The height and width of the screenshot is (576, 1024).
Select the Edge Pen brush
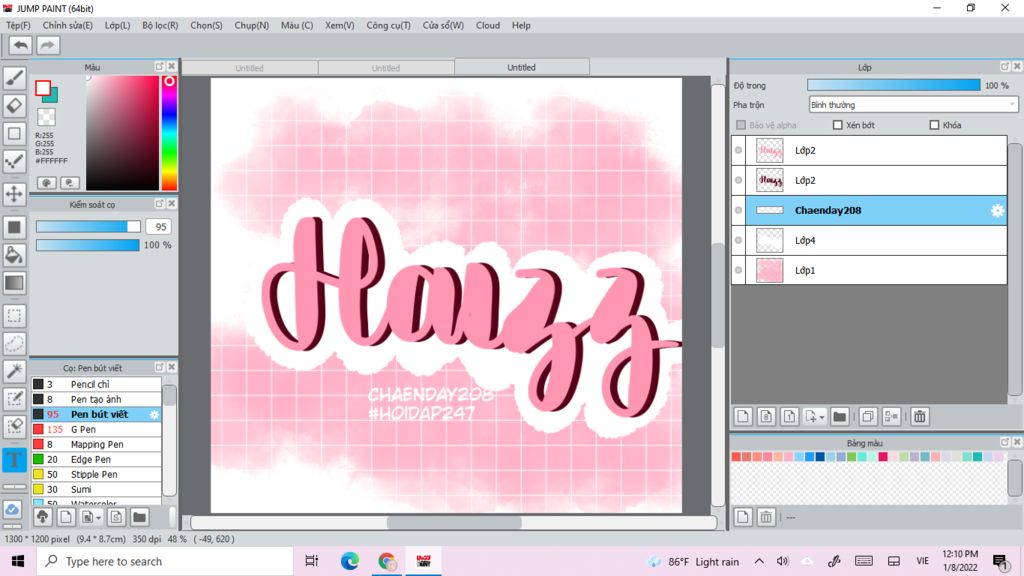click(96, 459)
